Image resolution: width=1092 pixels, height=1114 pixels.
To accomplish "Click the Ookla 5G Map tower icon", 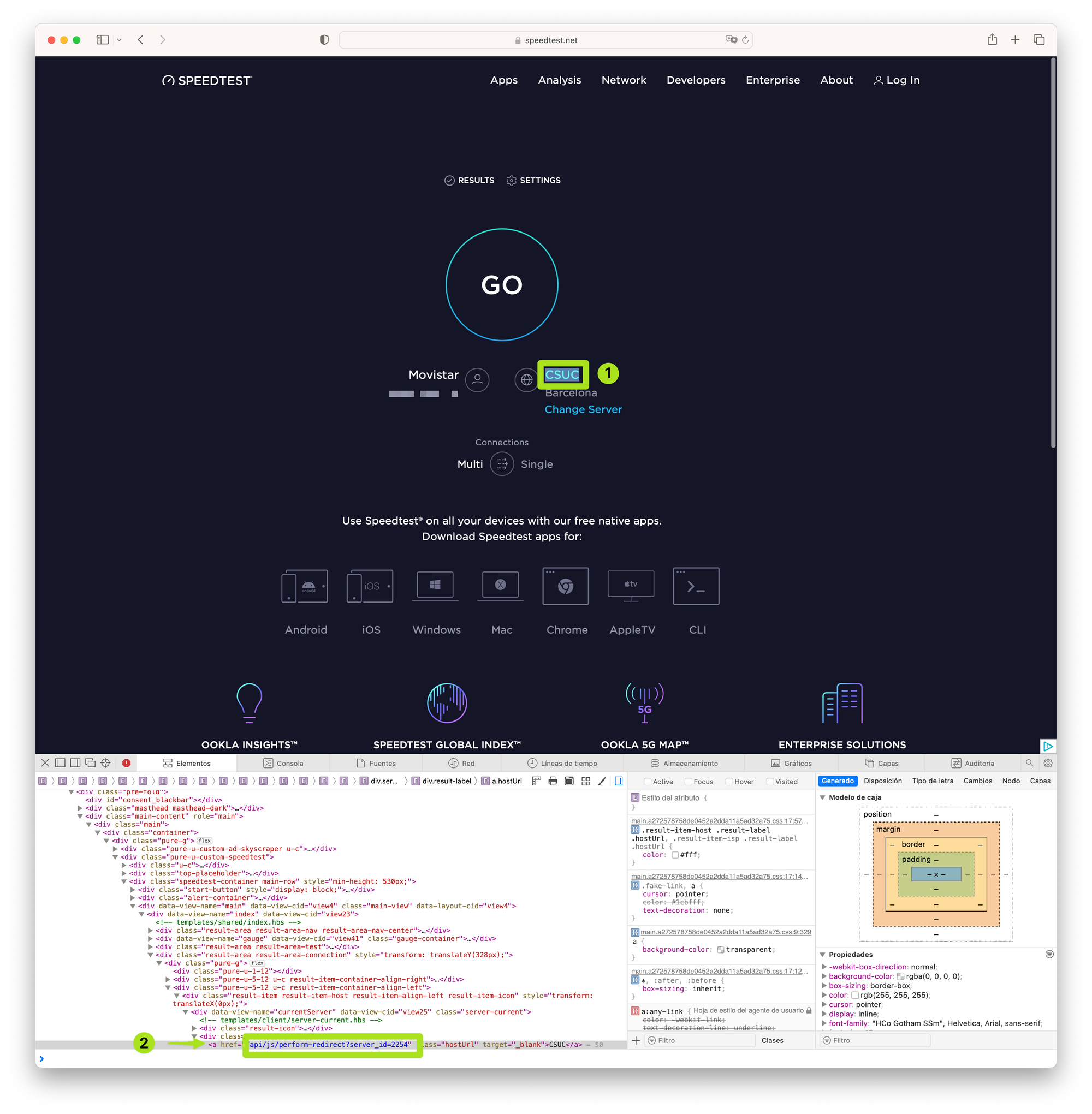I will (x=645, y=702).
